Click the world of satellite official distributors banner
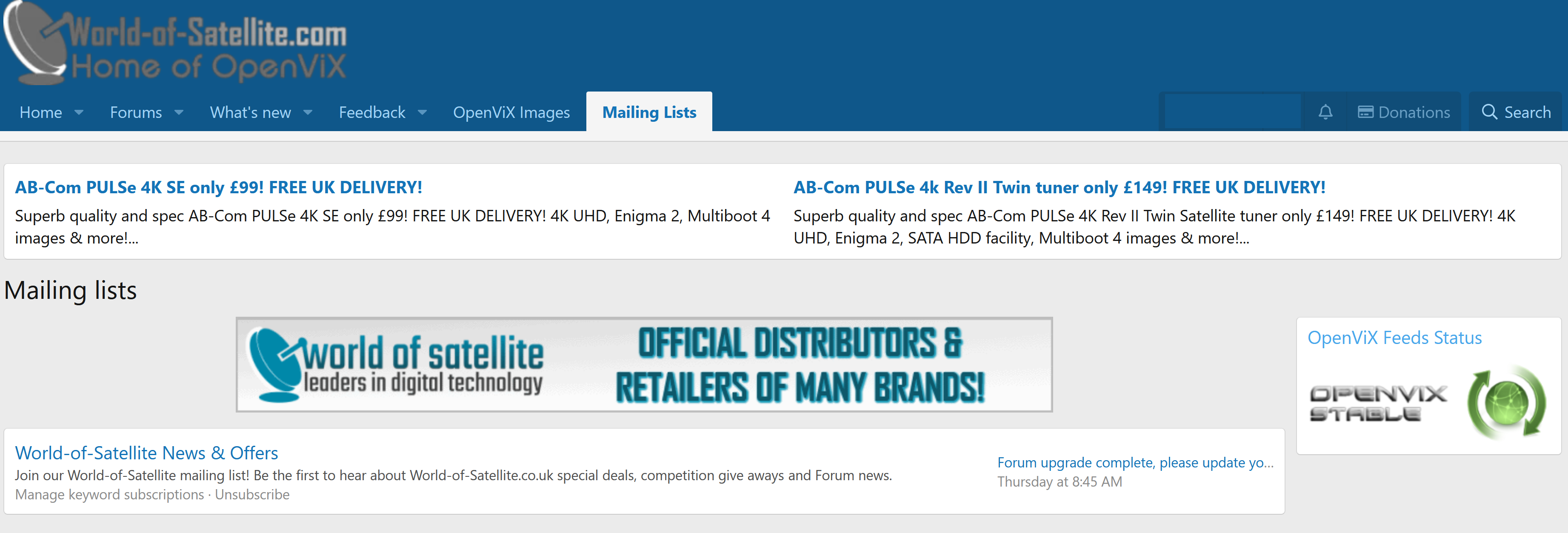Screen dimensions: 1568x533 point(644,364)
